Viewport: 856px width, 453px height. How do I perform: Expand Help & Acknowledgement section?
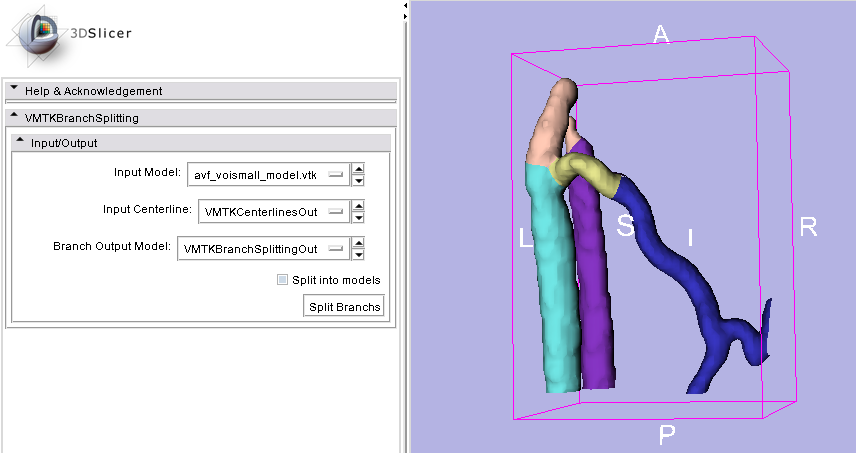200,91
